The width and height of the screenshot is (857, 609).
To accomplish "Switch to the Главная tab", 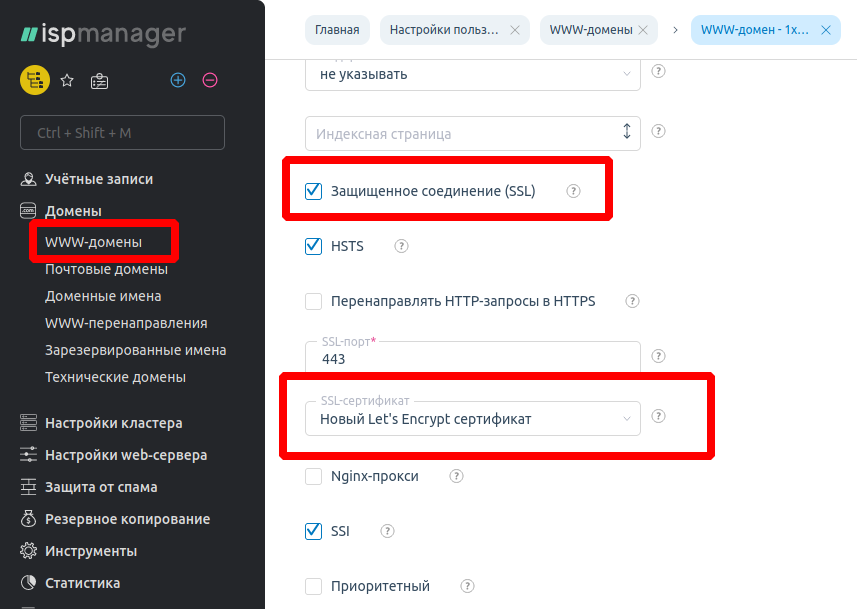I will tap(337, 30).
